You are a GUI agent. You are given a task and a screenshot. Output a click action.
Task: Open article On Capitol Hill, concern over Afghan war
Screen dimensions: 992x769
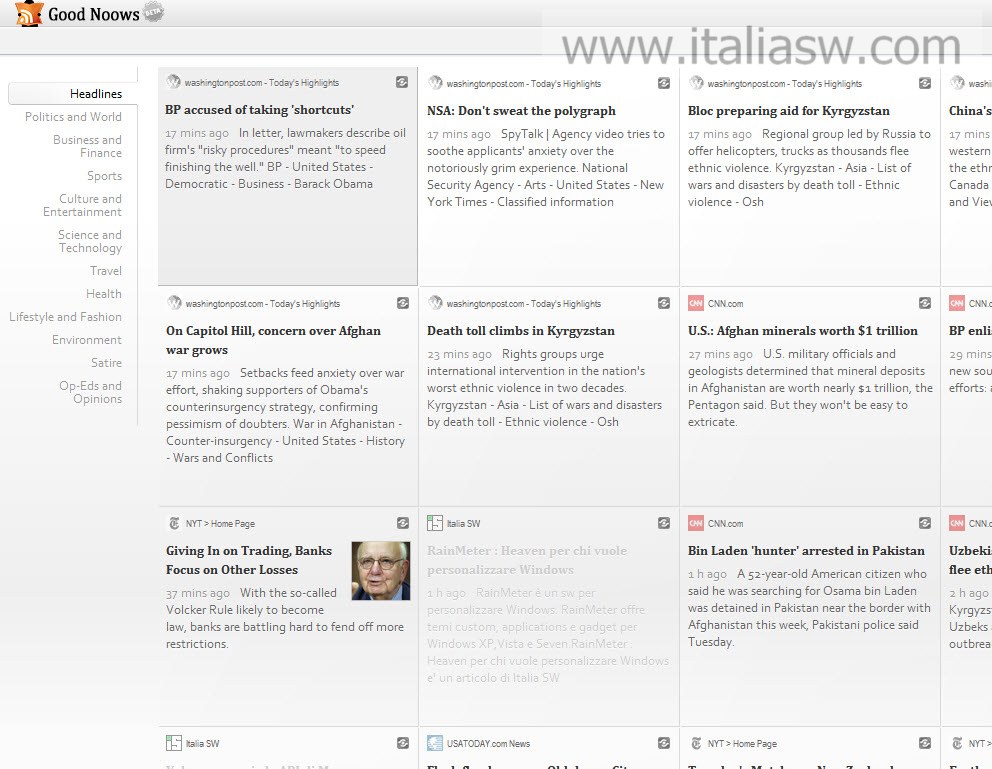(x=273, y=340)
